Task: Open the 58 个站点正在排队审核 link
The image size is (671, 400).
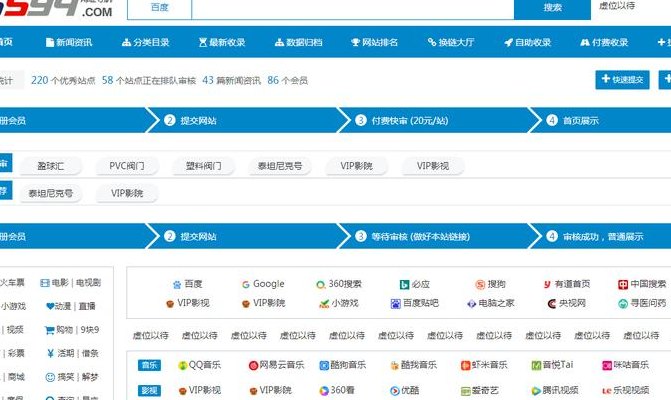Action: [x=148, y=80]
